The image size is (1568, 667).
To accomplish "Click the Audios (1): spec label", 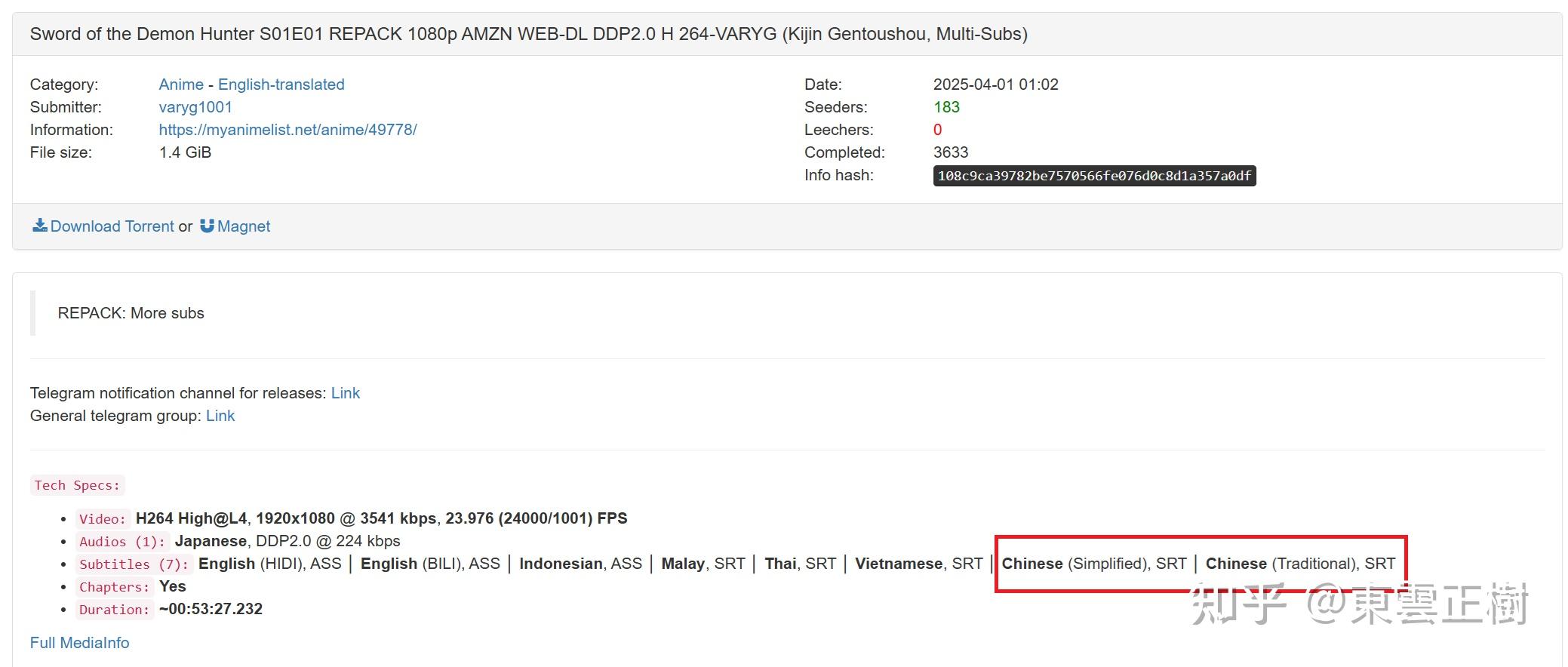I will point(122,542).
